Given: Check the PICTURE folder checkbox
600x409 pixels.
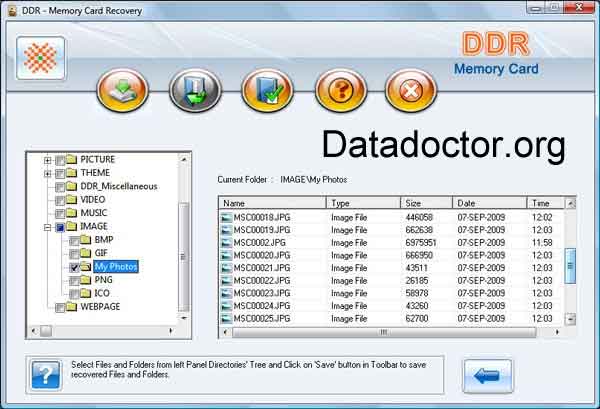Looking at the screenshot, I should (60, 160).
